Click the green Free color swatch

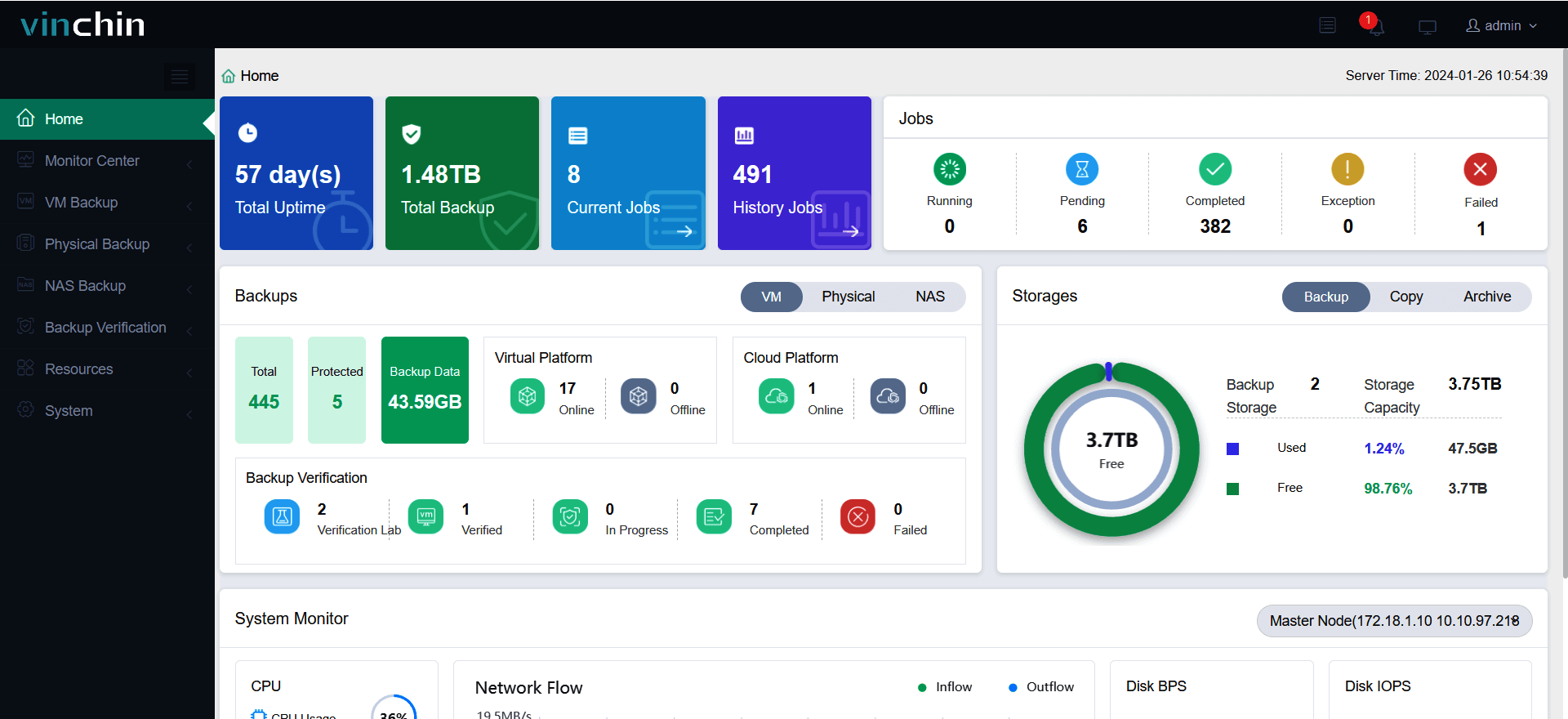point(1233,489)
